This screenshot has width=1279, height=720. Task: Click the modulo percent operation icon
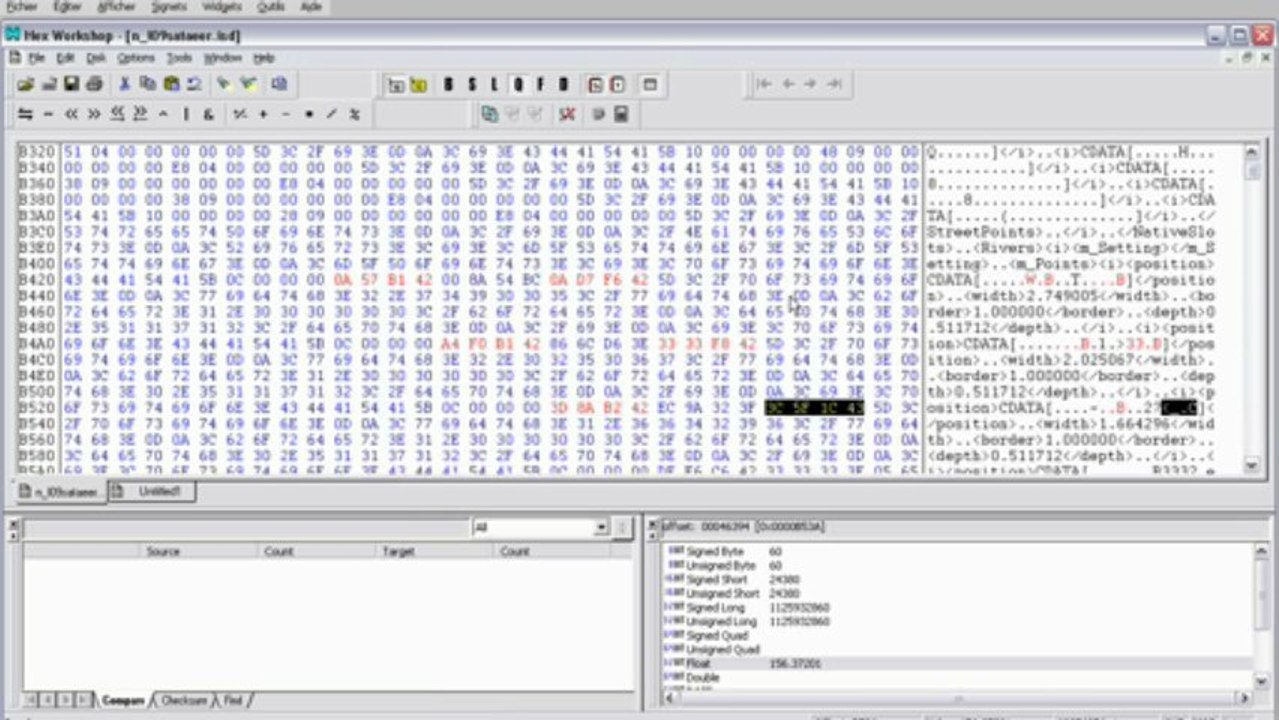pos(354,114)
